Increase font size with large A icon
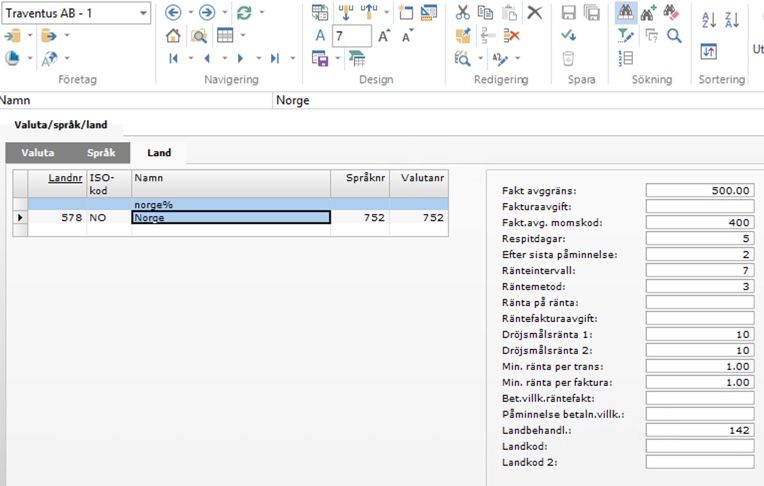764x486 pixels. click(384, 36)
